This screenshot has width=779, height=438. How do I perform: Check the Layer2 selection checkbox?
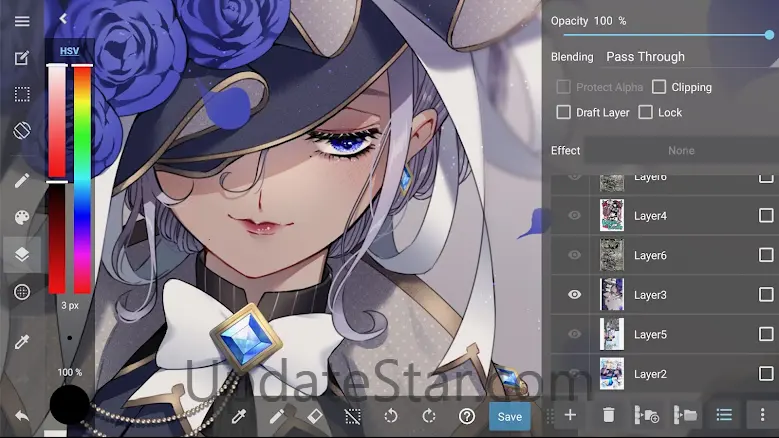[x=766, y=373]
